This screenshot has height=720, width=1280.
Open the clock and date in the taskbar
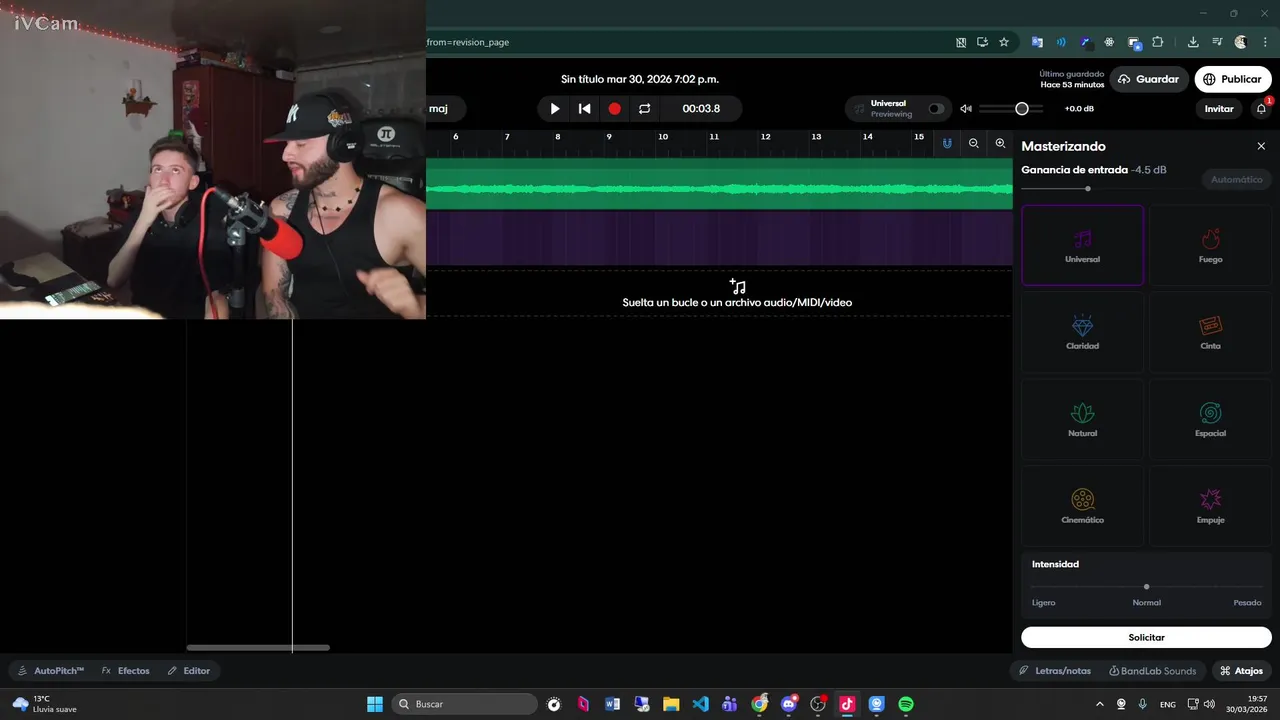[x=1249, y=704]
